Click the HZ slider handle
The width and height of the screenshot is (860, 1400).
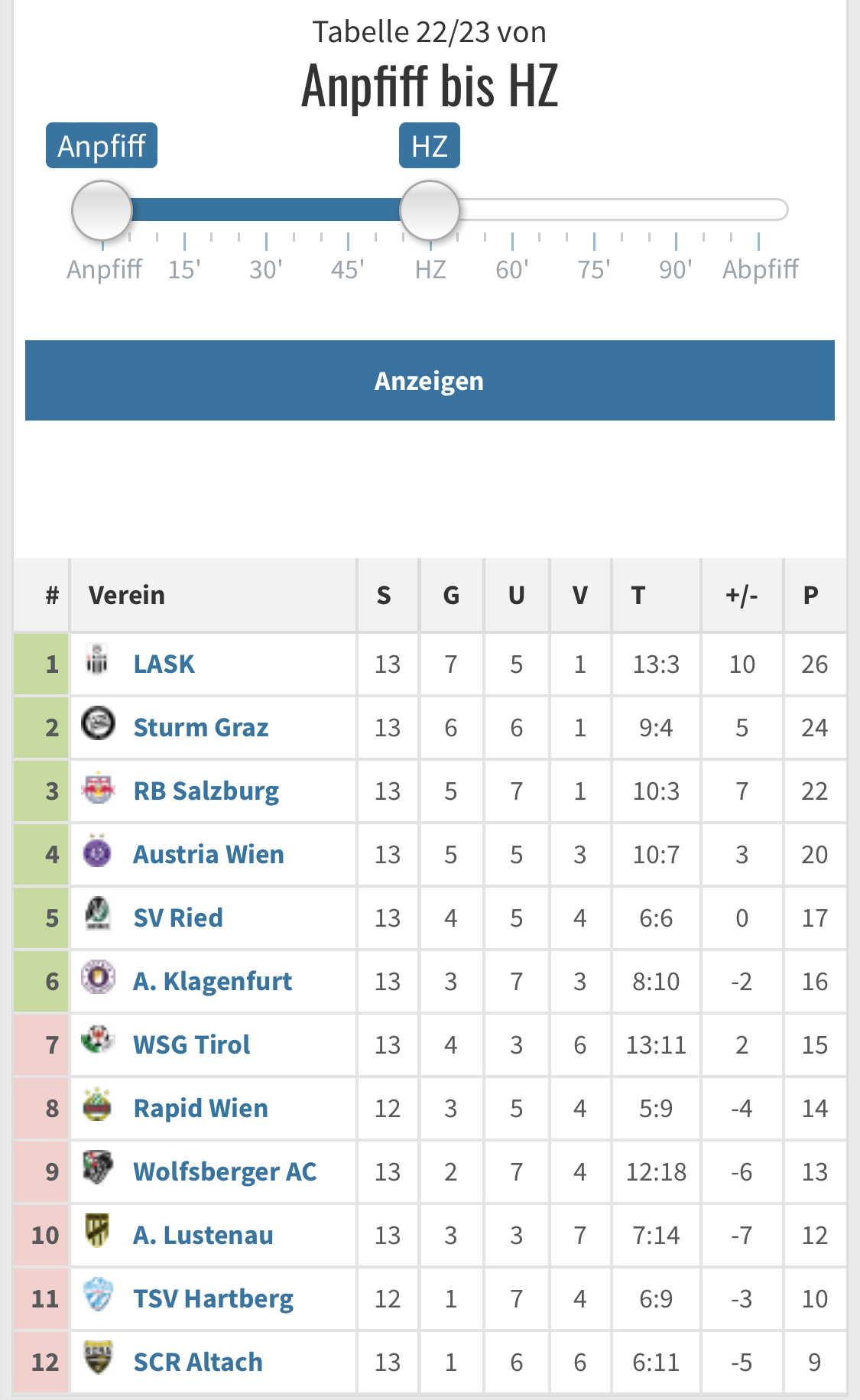coord(430,210)
